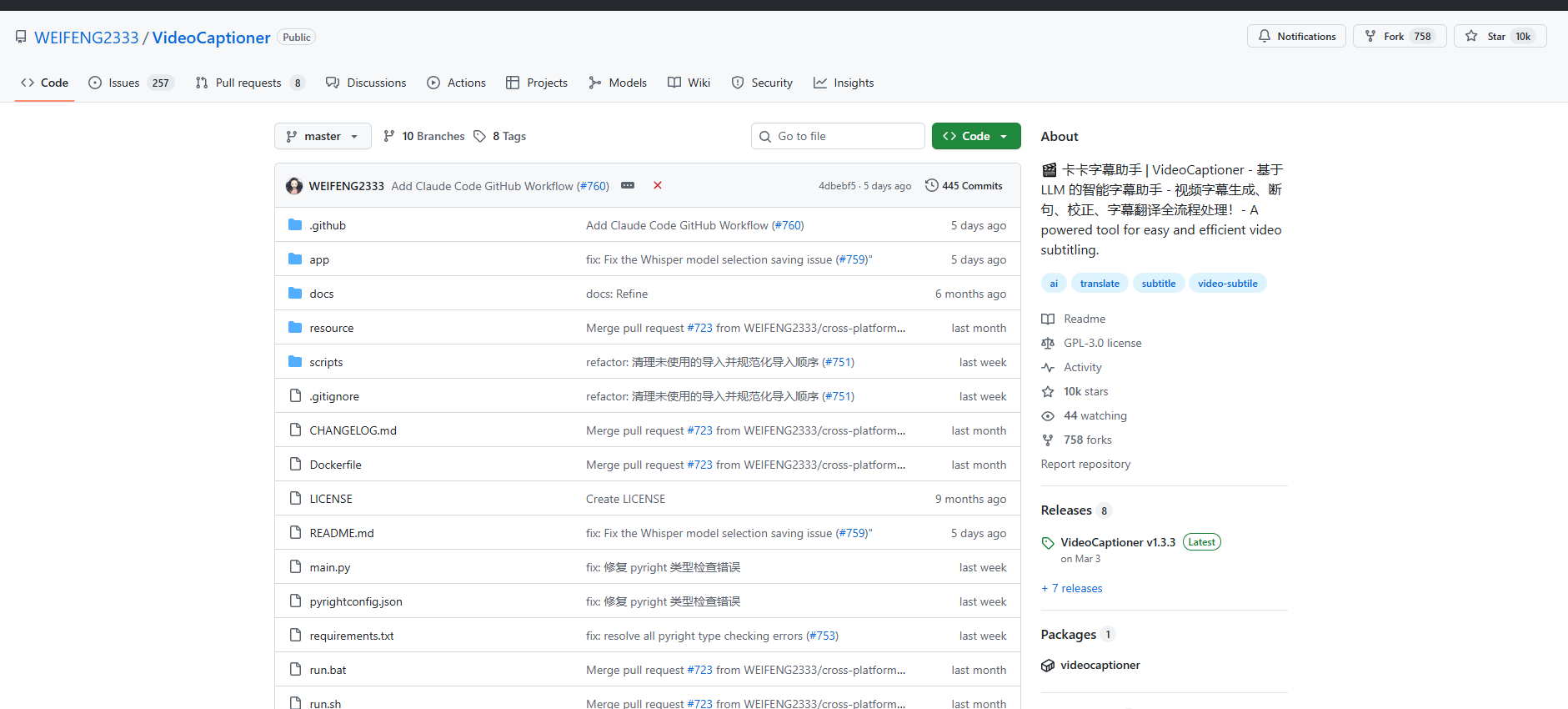This screenshot has width=1568, height=709.
Task: Click the videocaptioner package icon
Action: pyautogui.click(x=1048, y=665)
